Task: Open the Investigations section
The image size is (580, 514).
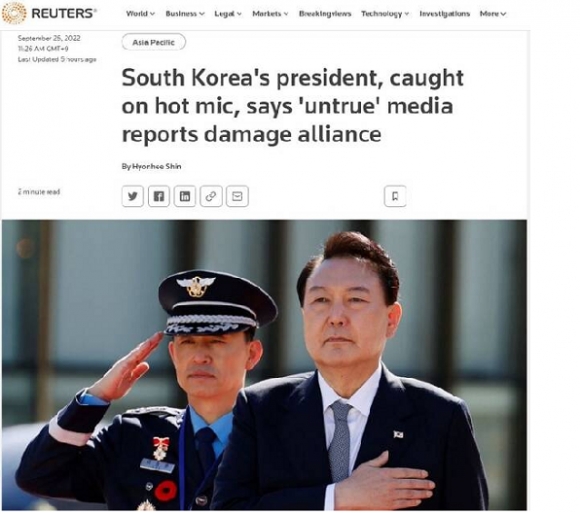Action: click(x=444, y=14)
